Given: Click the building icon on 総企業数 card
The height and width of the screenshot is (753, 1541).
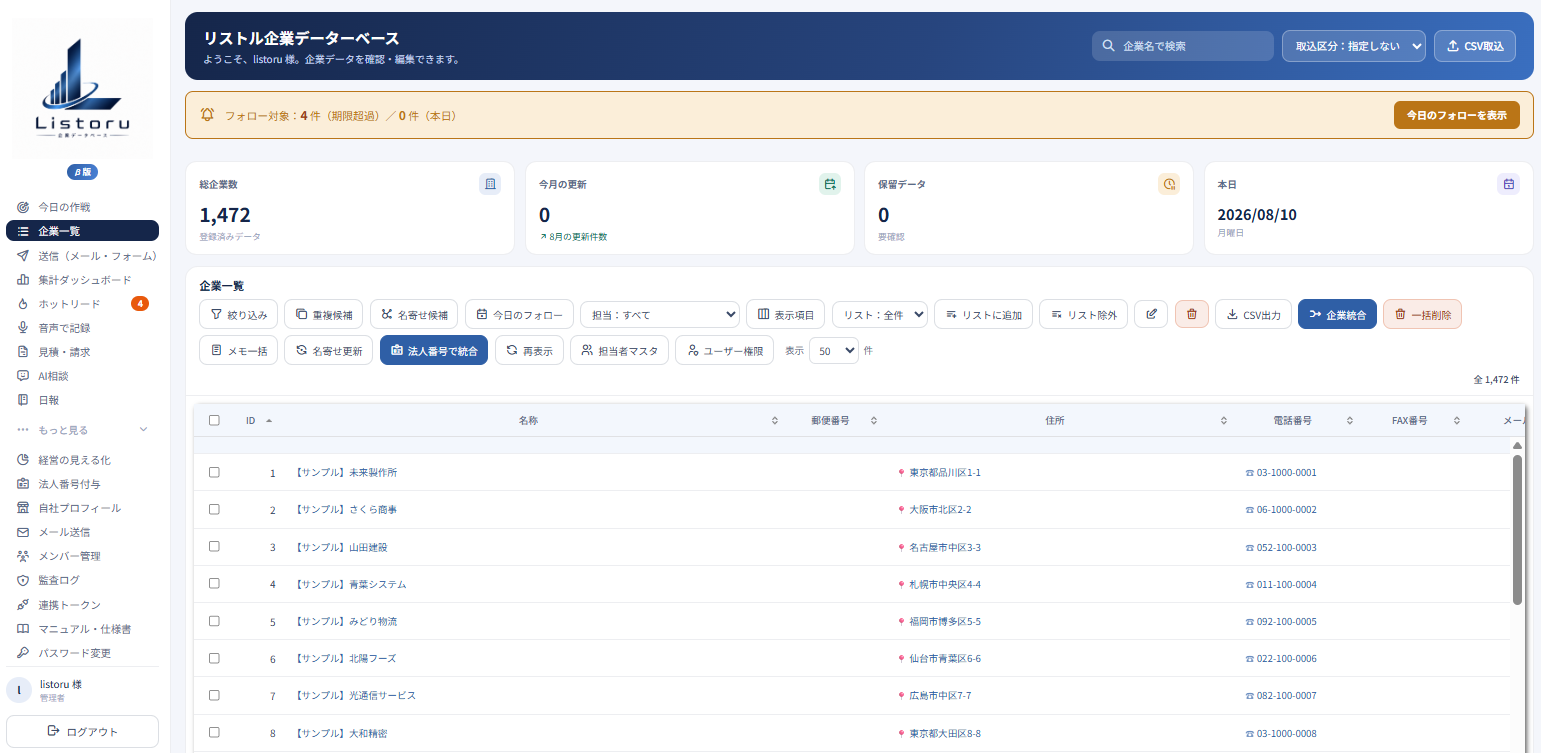Looking at the screenshot, I should coord(490,184).
